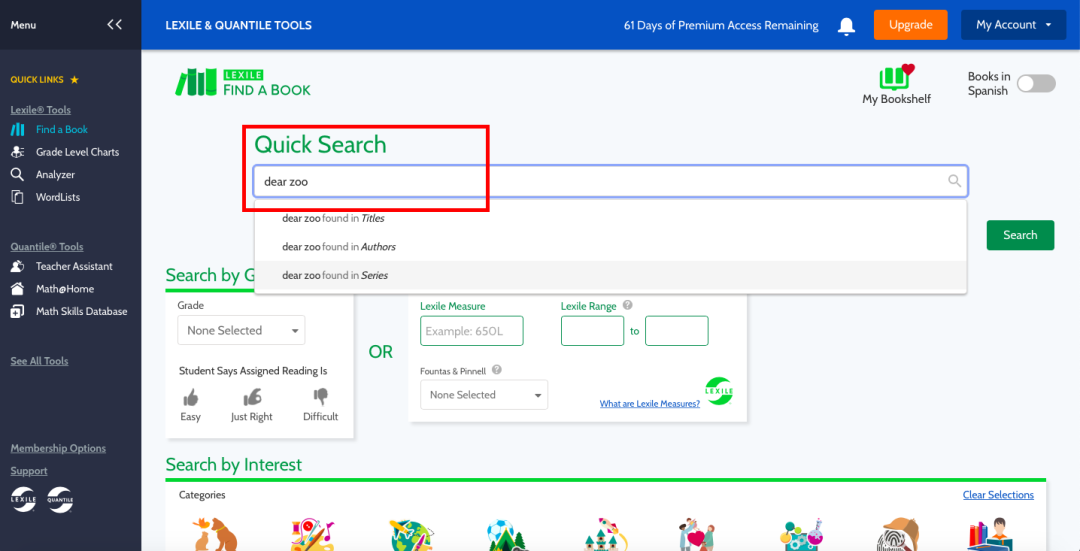
Task: Open the notifications bell
Action: 846,25
